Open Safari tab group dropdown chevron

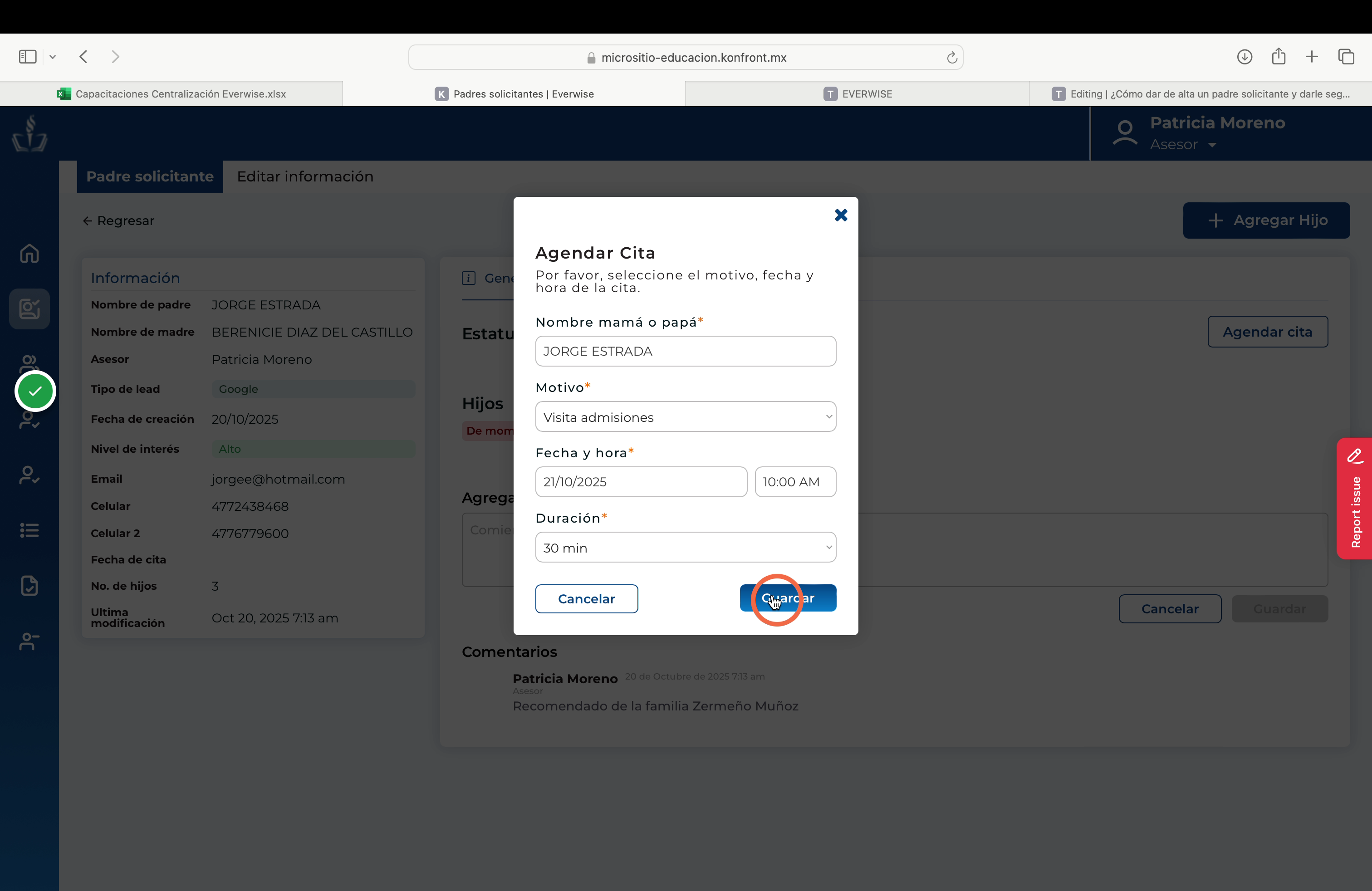[53, 56]
